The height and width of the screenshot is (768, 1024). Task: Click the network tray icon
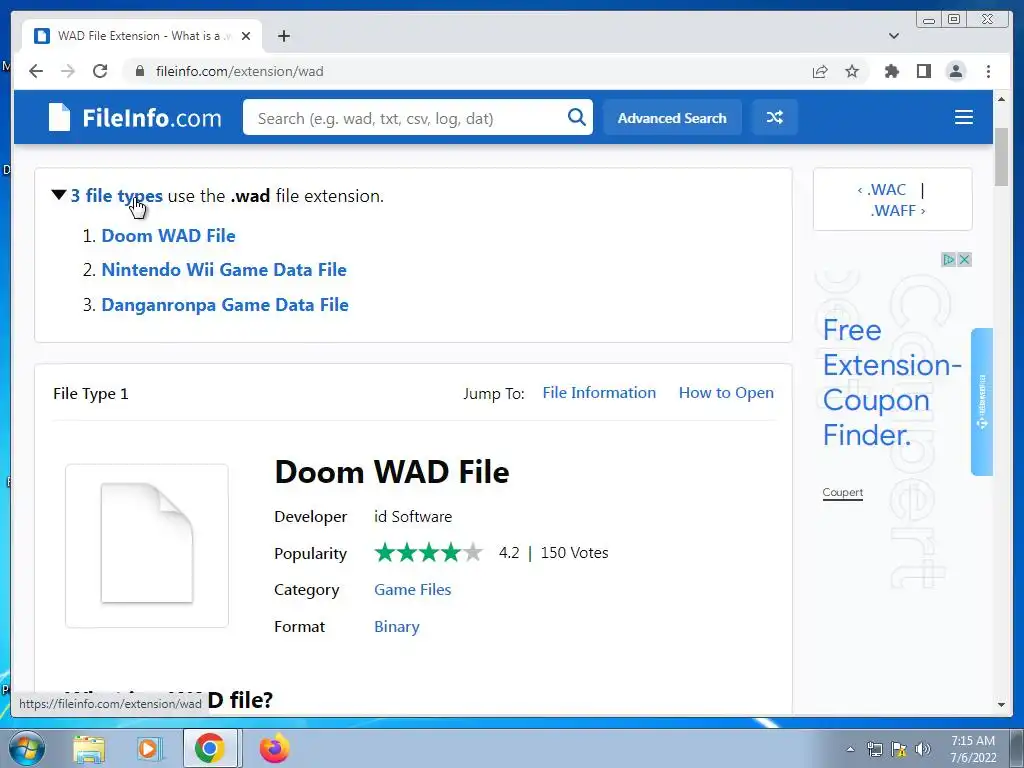[874, 749]
